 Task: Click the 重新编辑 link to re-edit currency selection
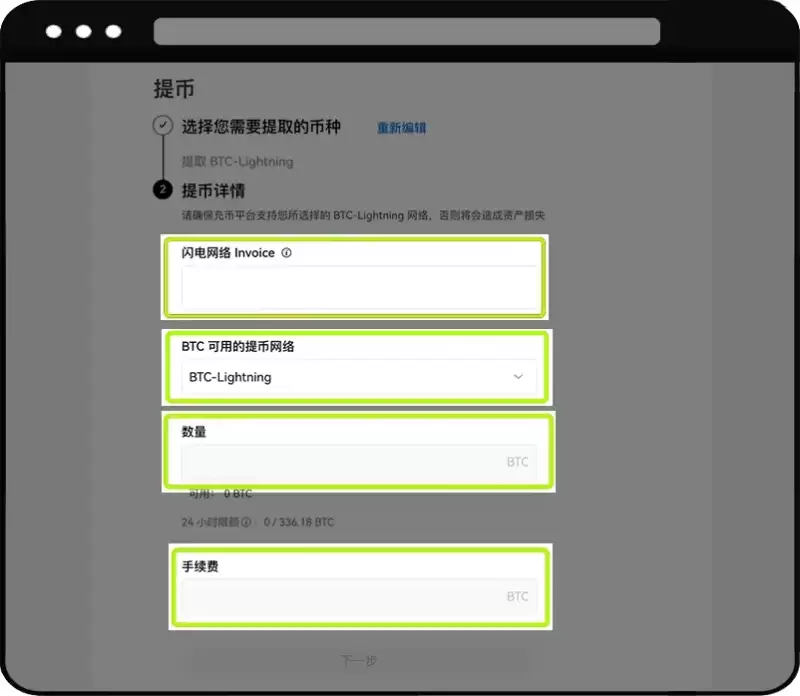coord(402,128)
